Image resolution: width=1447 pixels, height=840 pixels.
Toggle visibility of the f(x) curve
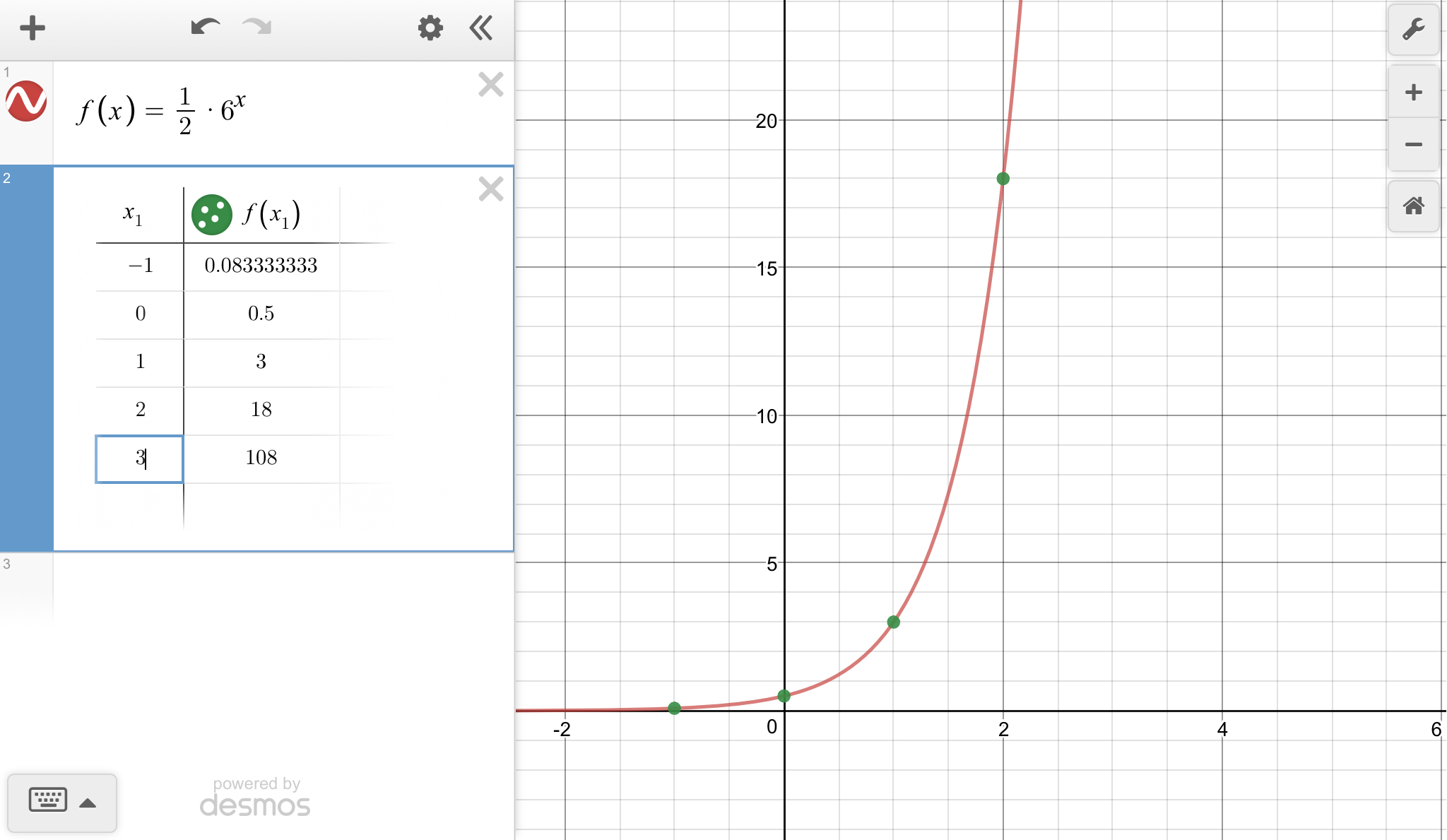click(26, 101)
